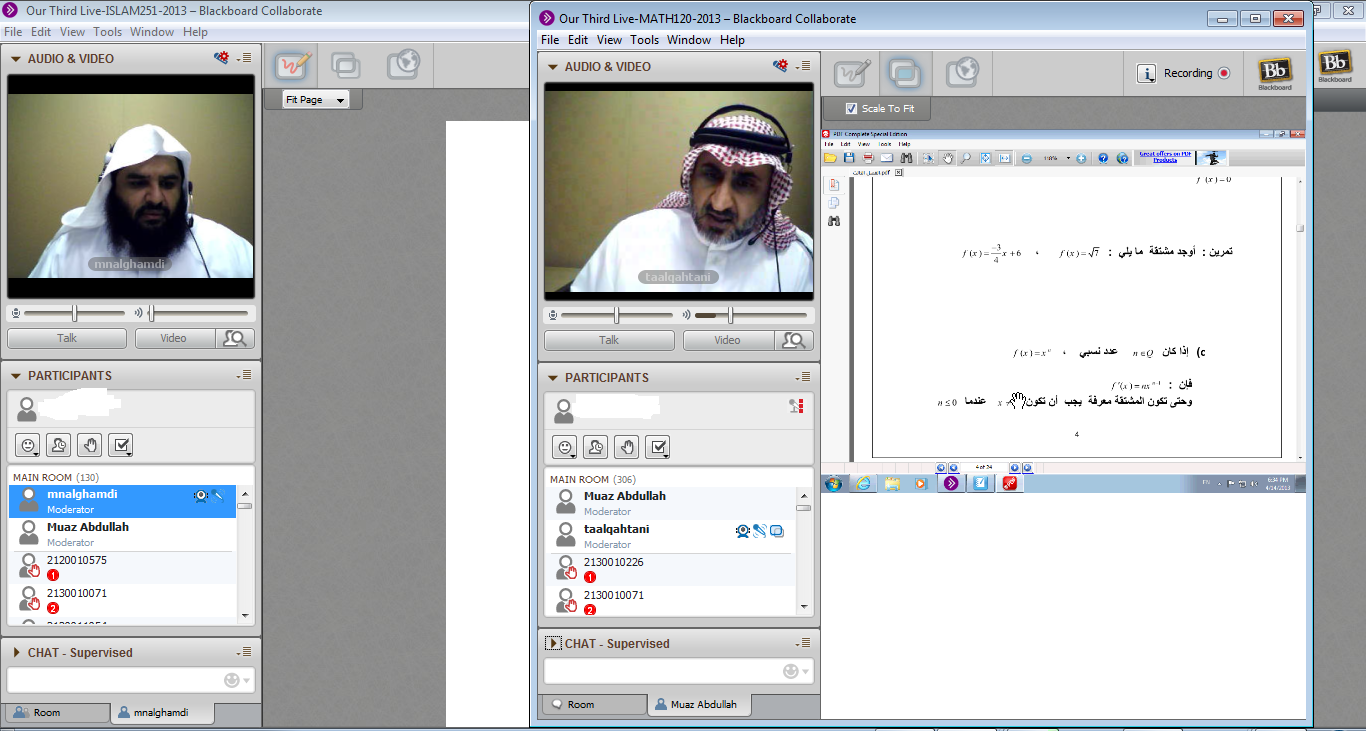Open polling response menu in ISLAM251 window
The height and width of the screenshot is (731, 1366).
pyautogui.click(x=120, y=445)
